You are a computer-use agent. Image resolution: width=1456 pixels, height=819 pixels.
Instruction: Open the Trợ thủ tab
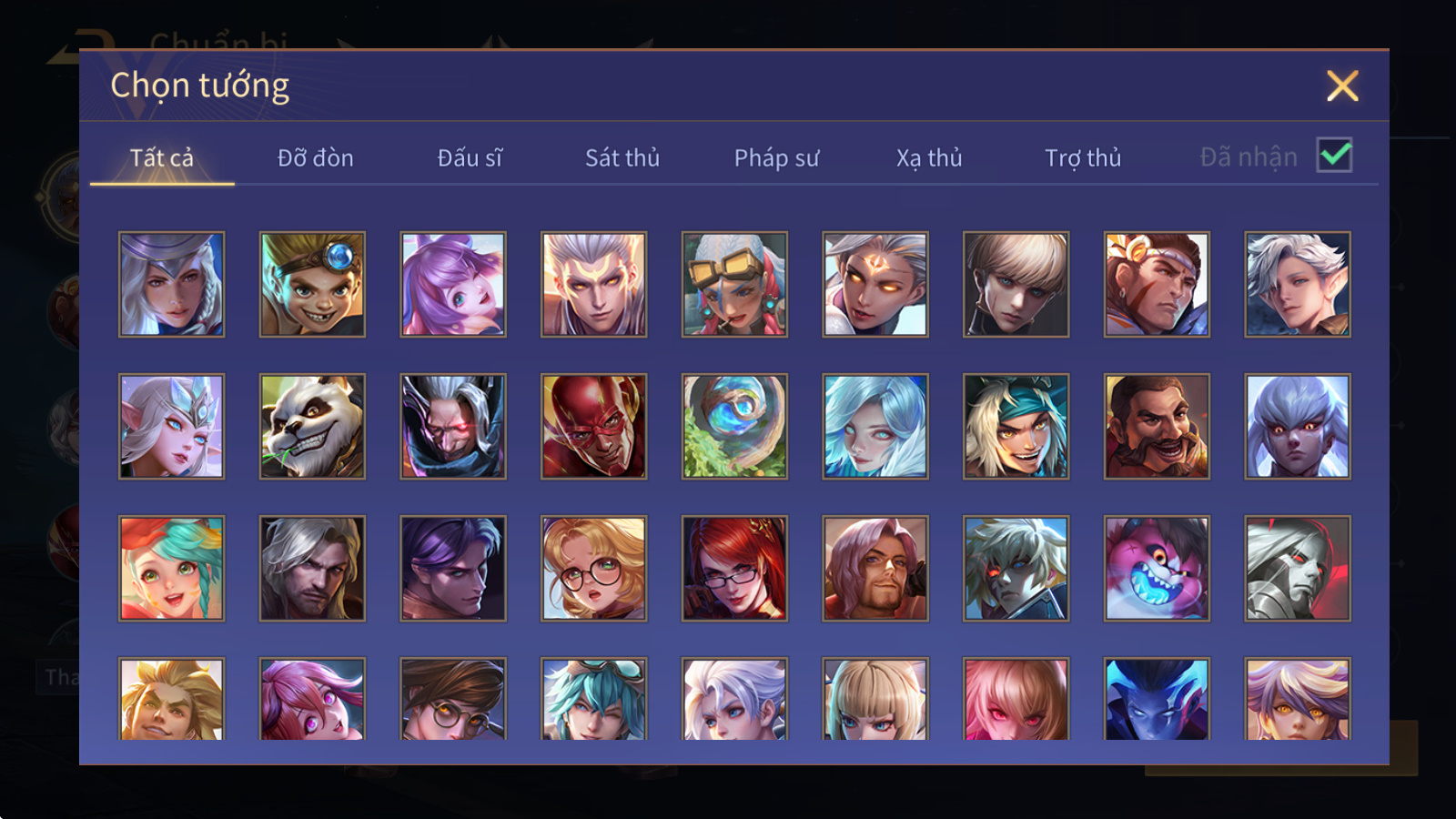pos(1083,157)
